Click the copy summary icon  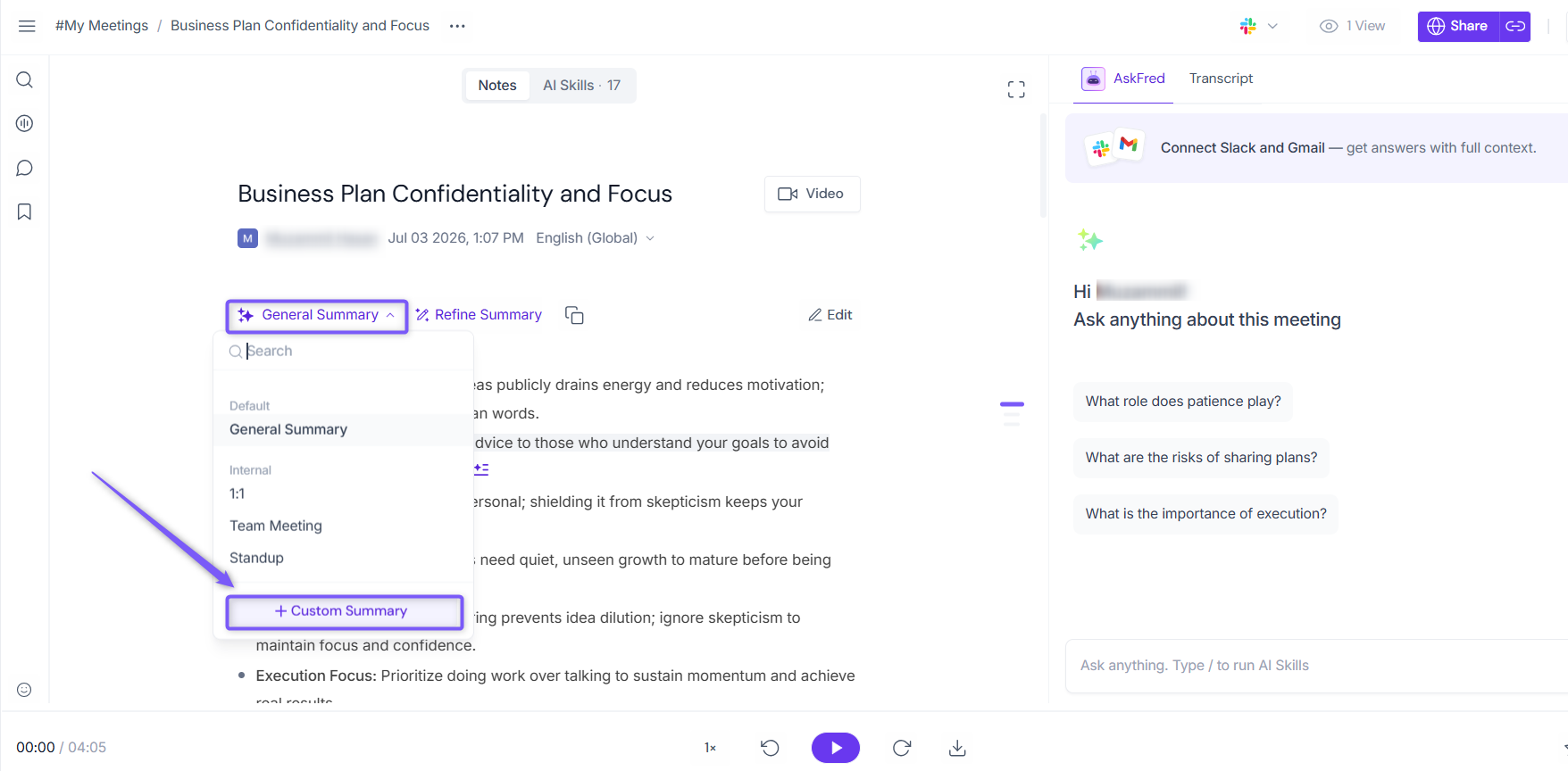(x=574, y=315)
